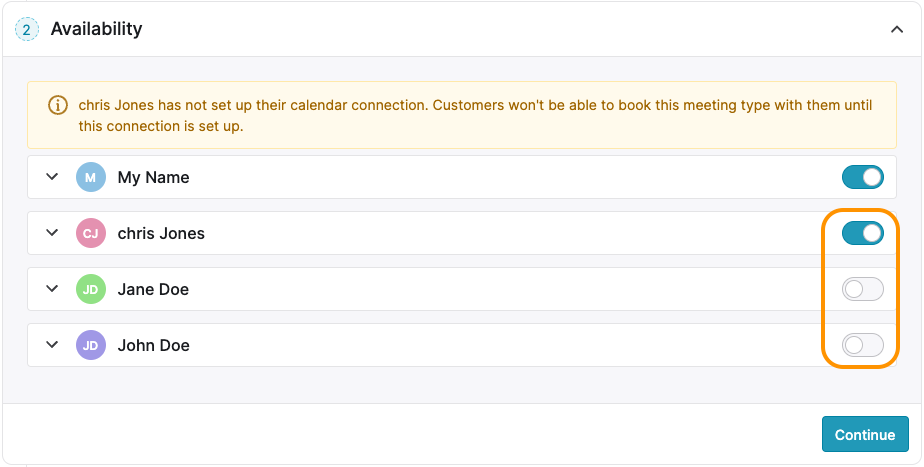Viewport: 924px width, 467px height.
Task: Click the pink CJ avatar
Action: click(x=91, y=233)
